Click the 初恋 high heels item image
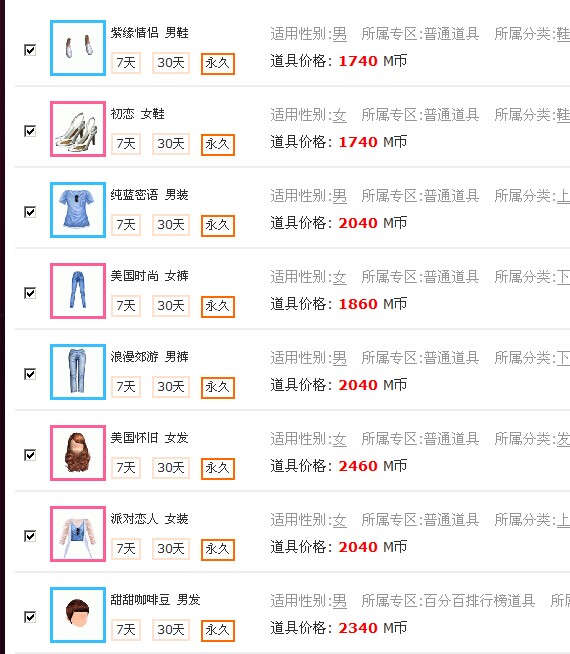Image resolution: width=570 pixels, height=654 pixels. pos(78,129)
